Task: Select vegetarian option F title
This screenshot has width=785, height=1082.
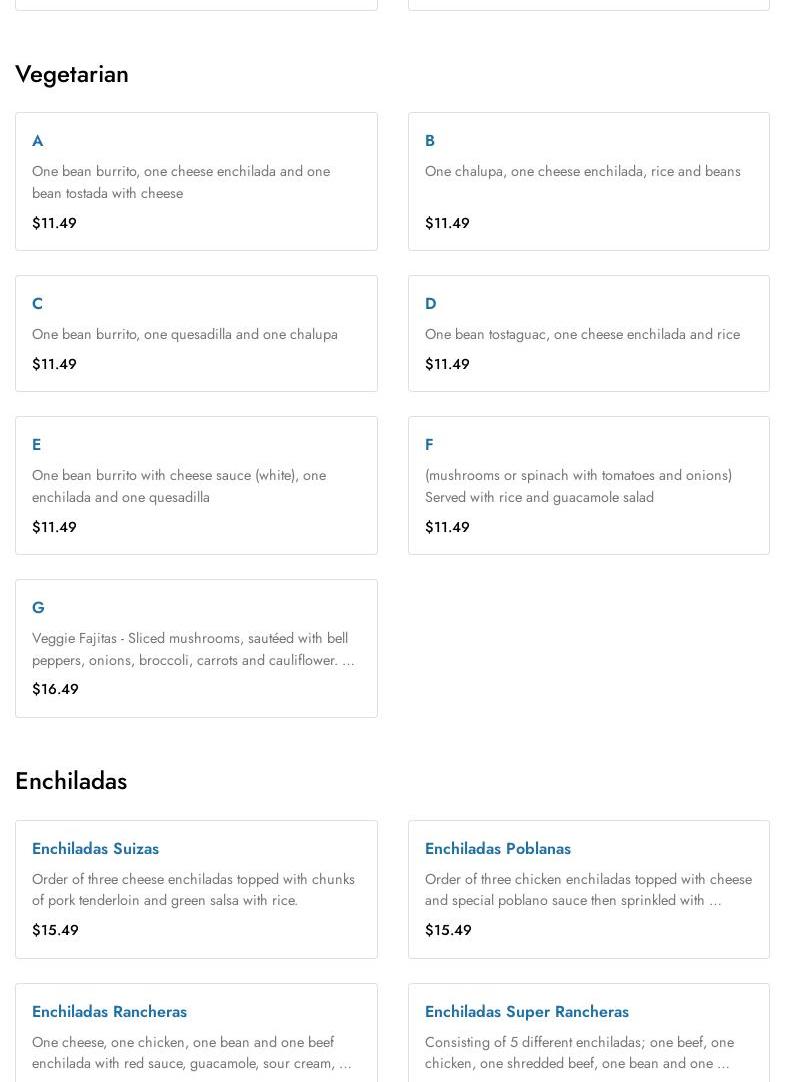Action: [x=429, y=445]
